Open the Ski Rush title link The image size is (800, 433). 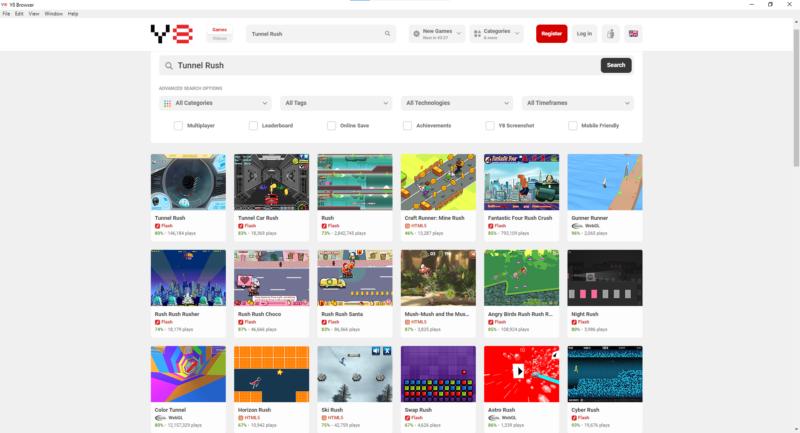click(332, 410)
